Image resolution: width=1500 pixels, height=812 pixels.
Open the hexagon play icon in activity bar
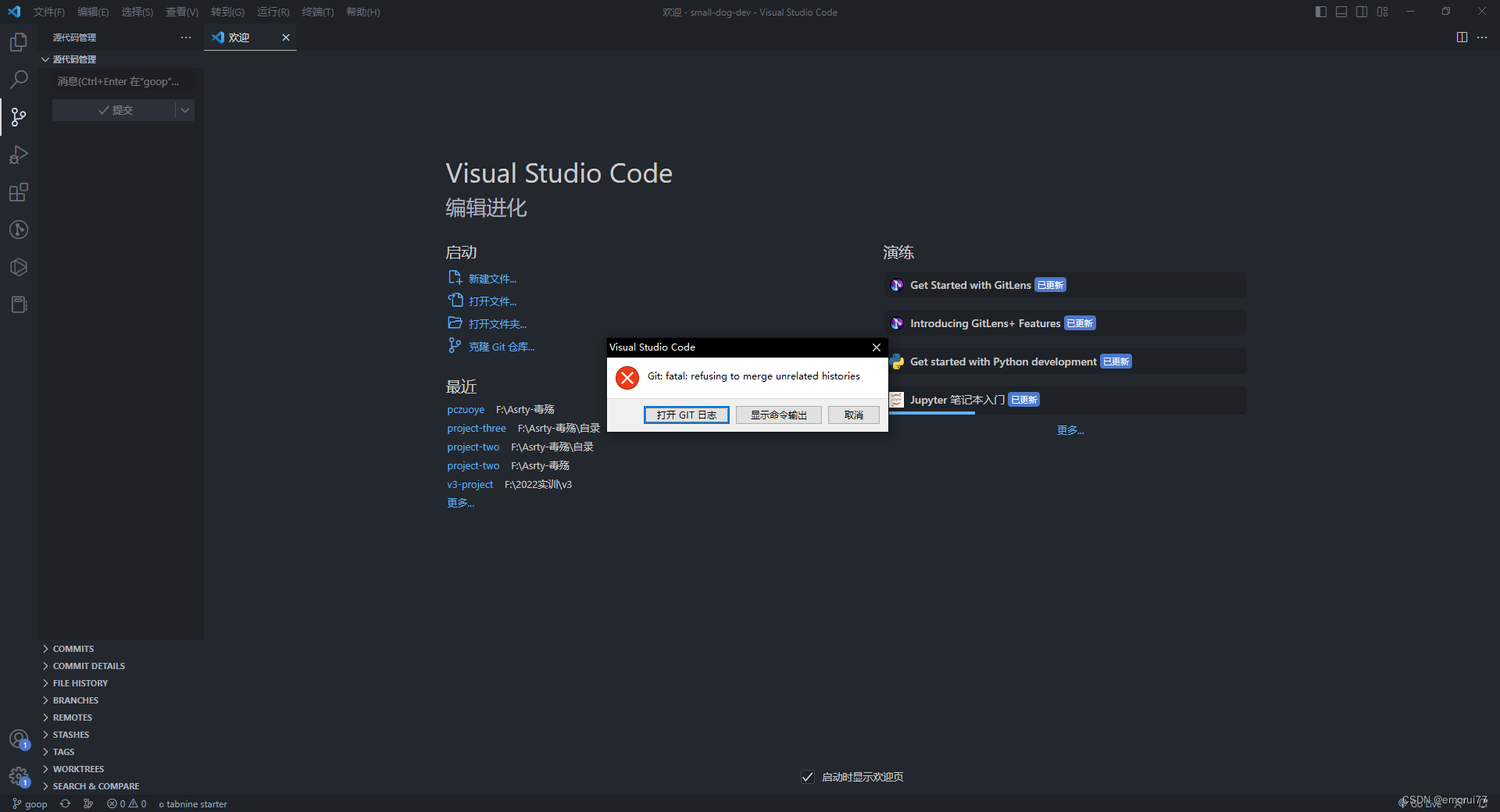point(19,267)
